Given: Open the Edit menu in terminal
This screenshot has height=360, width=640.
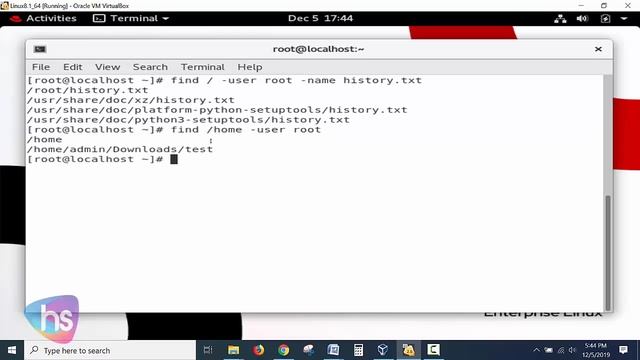Looking at the screenshot, I should 73,67.
